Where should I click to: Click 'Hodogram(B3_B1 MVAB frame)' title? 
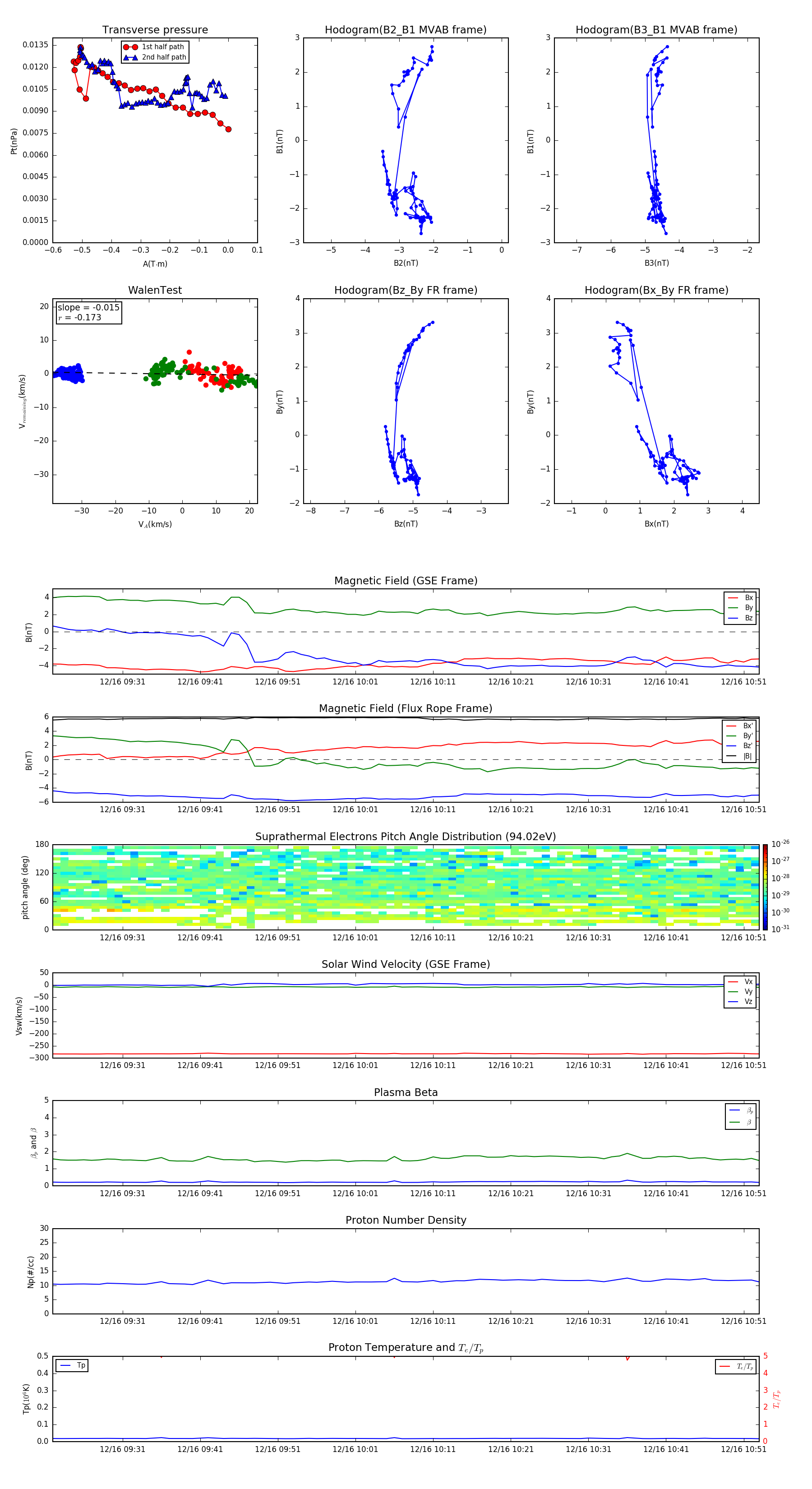tap(656, 30)
